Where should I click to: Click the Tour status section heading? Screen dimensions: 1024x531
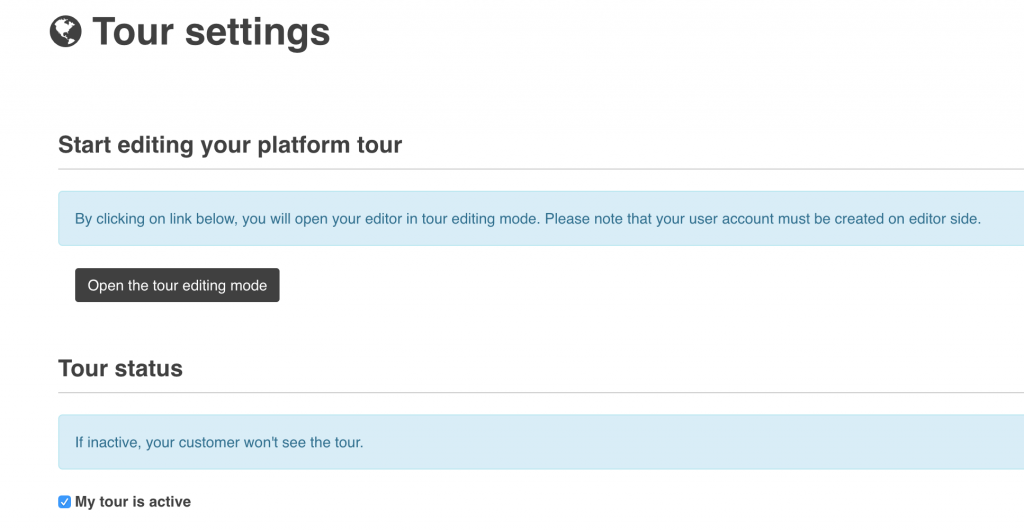[120, 368]
